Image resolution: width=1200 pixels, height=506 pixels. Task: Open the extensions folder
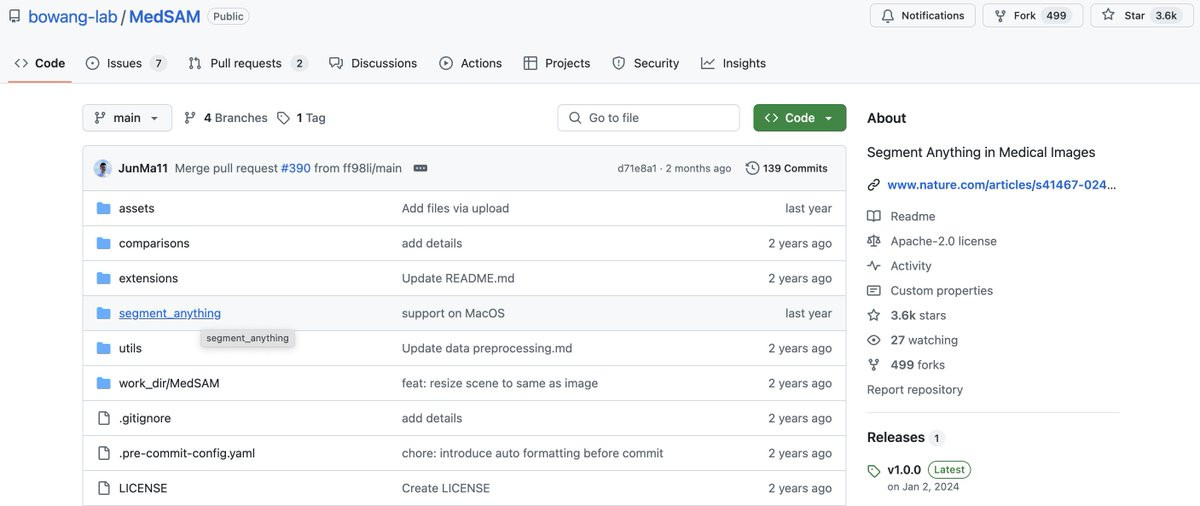tap(148, 278)
